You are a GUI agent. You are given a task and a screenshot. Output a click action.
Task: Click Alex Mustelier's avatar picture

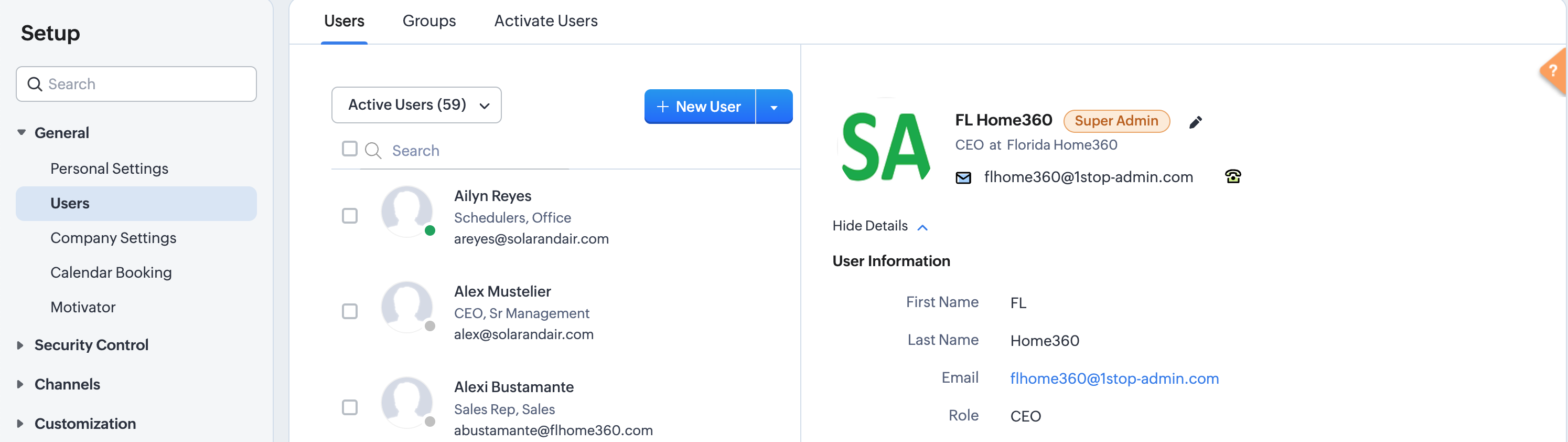(x=406, y=307)
